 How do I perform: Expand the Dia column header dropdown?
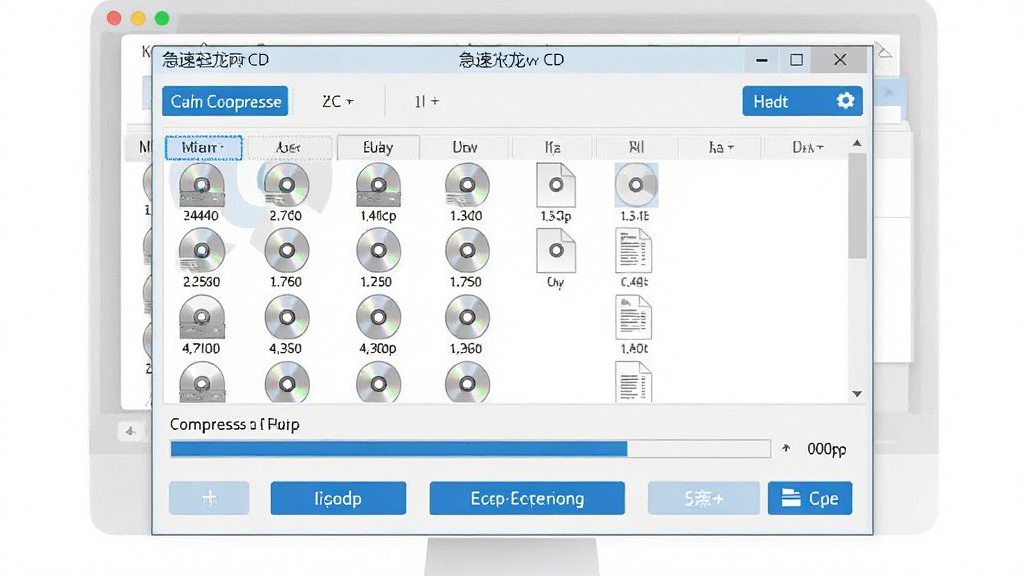pyautogui.click(x=807, y=148)
